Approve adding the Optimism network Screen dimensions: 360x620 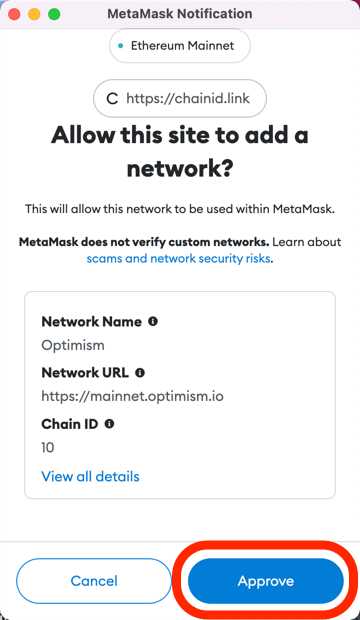[x=265, y=581]
